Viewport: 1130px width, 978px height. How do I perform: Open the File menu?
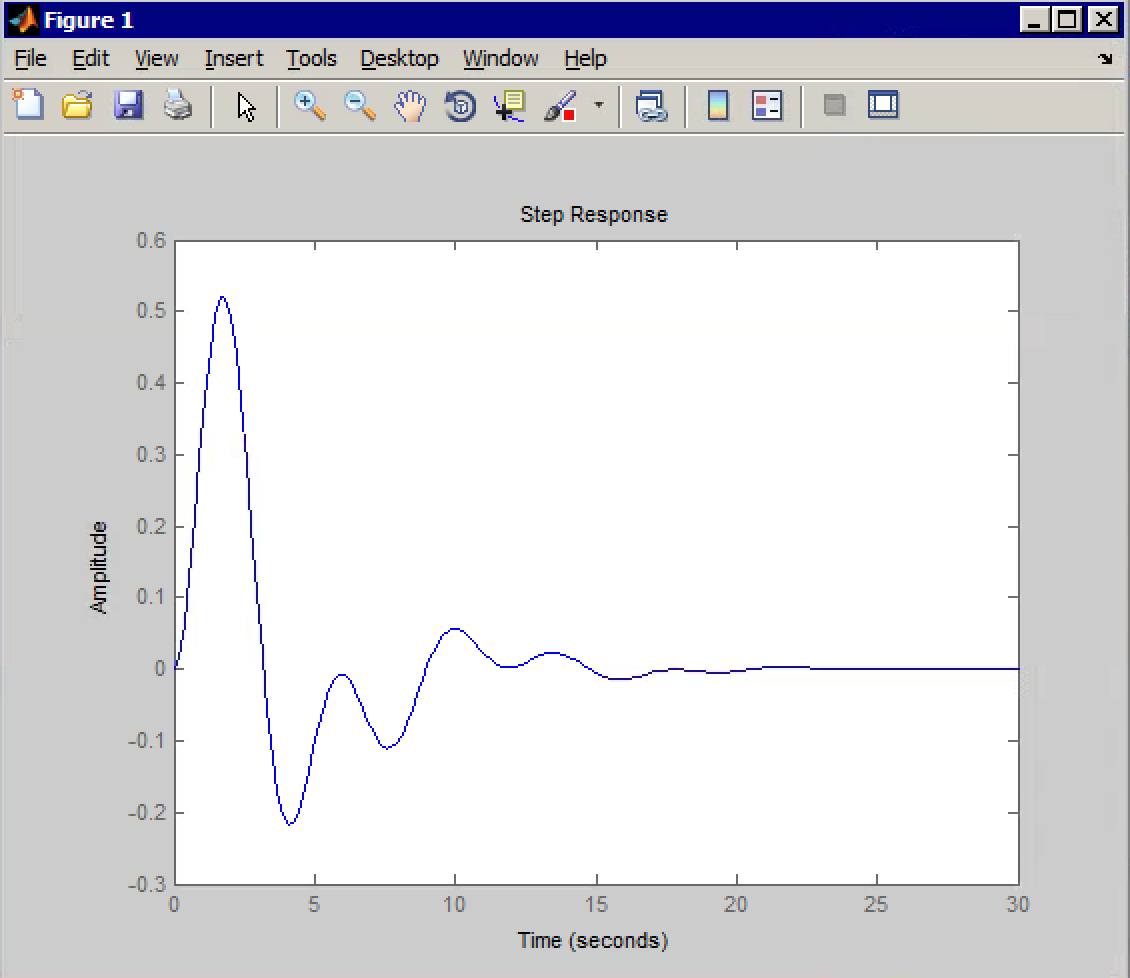29,59
